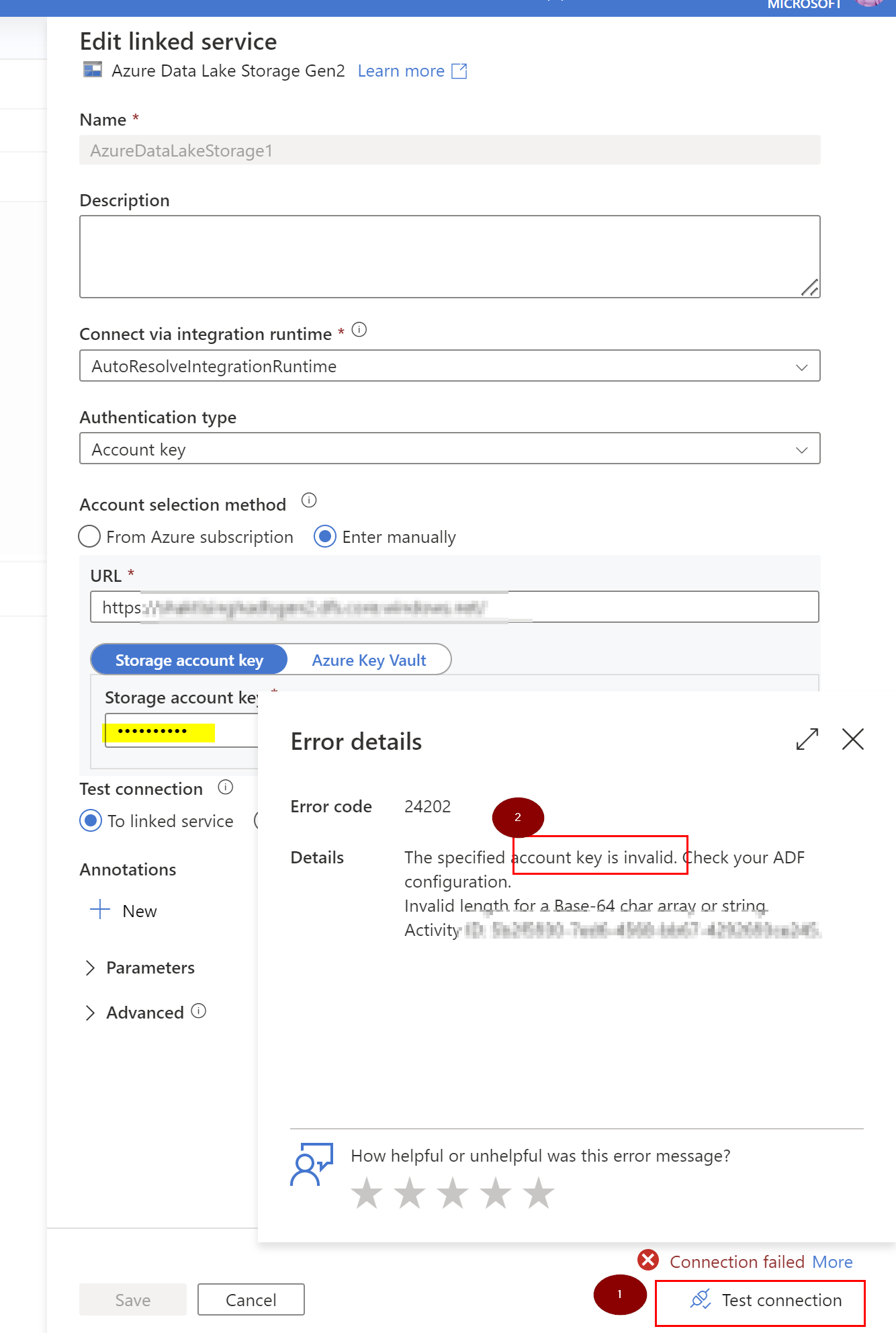Click the feedback person icon
The width and height of the screenshot is (896, 1333).
point(311,1166)
